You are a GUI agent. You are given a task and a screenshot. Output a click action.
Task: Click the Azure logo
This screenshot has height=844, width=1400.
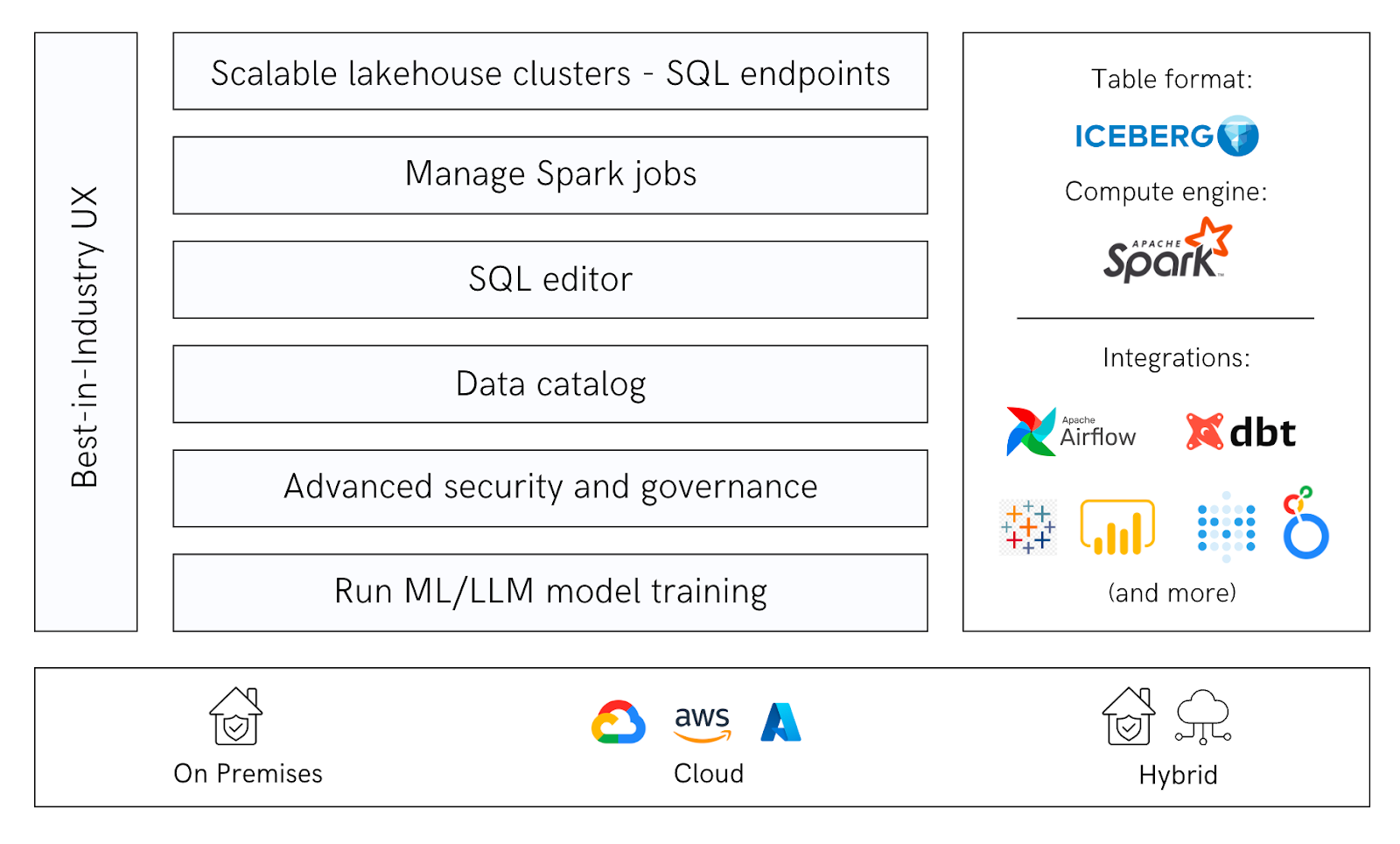[x=780, y=722]
